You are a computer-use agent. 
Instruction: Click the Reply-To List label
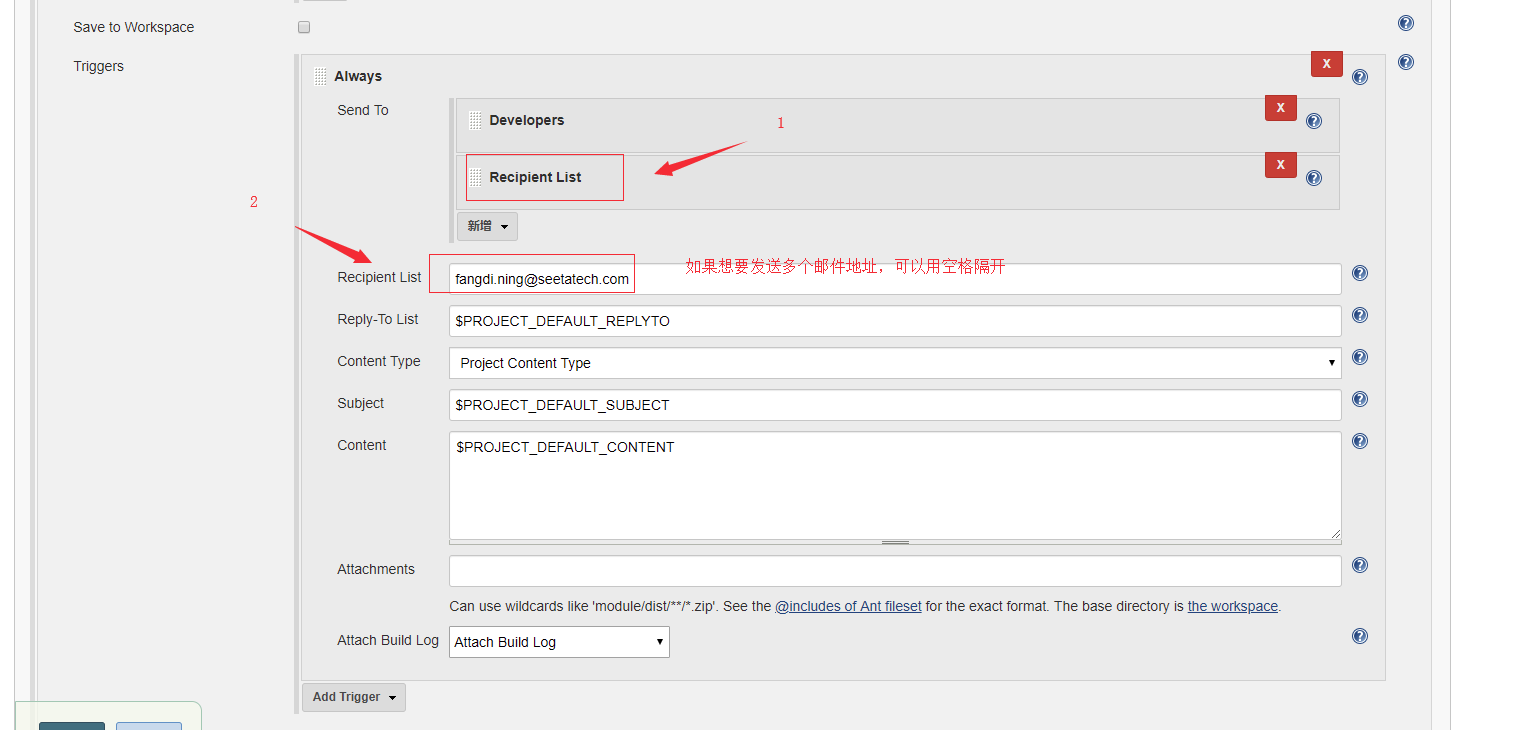pos(378,319)
